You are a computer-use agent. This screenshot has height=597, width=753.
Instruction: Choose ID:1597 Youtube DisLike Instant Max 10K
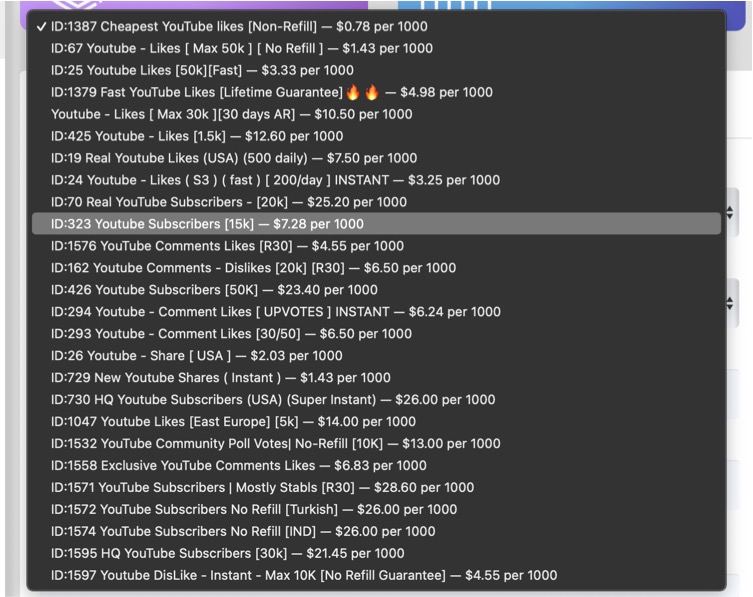(376, 575)
